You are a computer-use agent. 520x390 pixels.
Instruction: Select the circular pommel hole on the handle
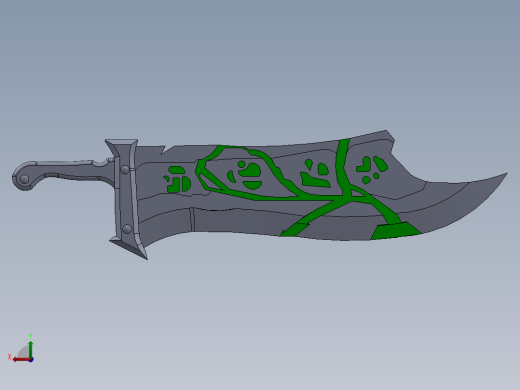(x=24, y=179)
